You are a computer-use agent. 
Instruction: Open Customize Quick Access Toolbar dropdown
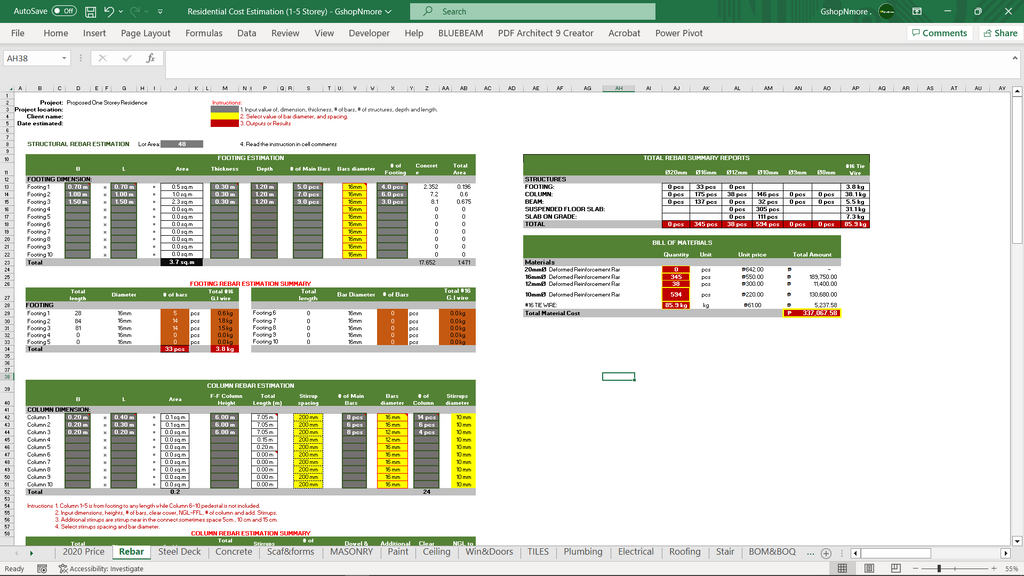160,12
